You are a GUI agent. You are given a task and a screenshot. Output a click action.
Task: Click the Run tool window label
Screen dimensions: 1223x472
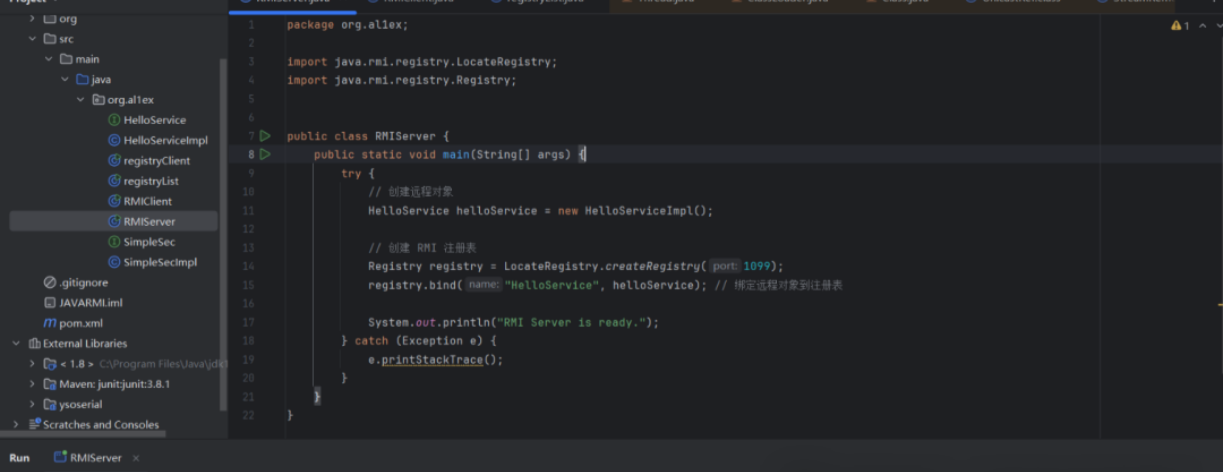click(19, 458)
